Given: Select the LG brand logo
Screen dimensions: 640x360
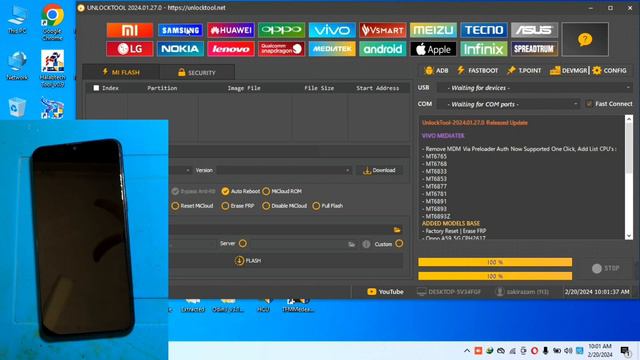Looking at the screenshot, I should (130, 49).
